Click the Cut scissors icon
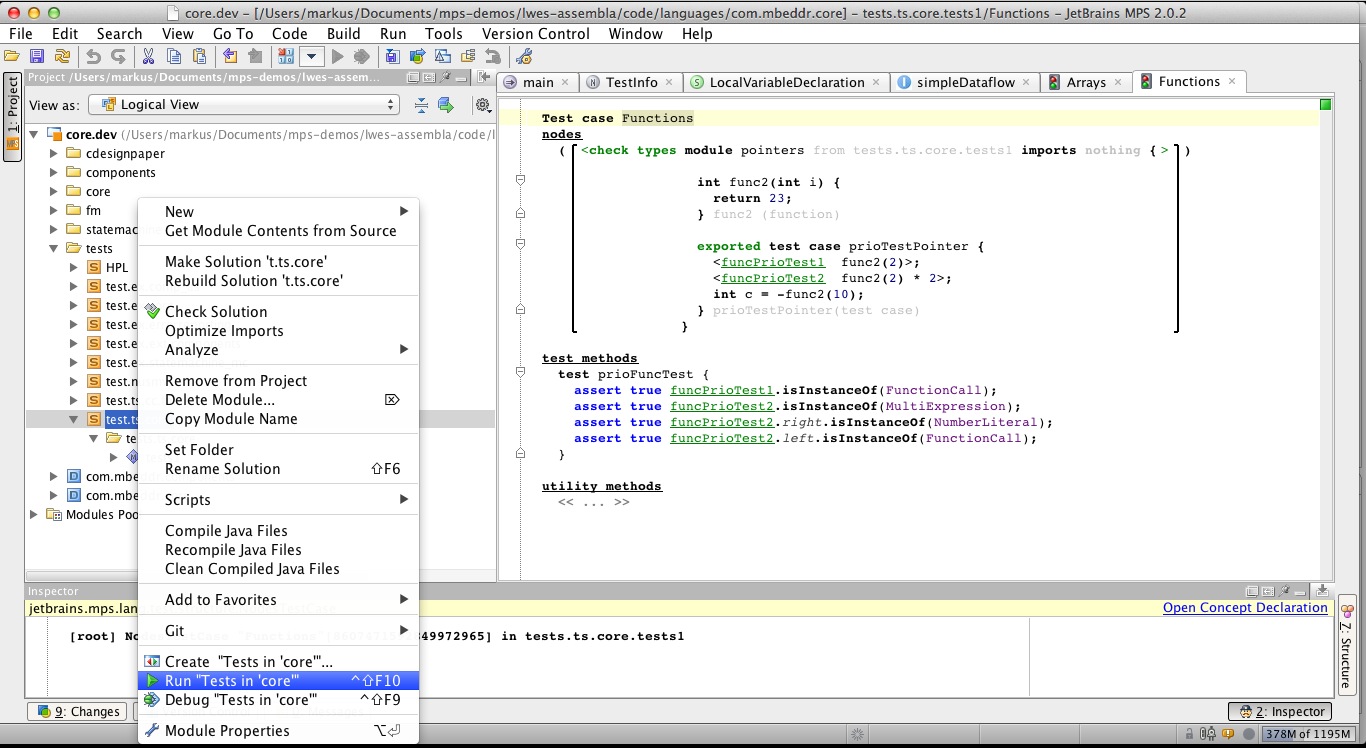 148,57
